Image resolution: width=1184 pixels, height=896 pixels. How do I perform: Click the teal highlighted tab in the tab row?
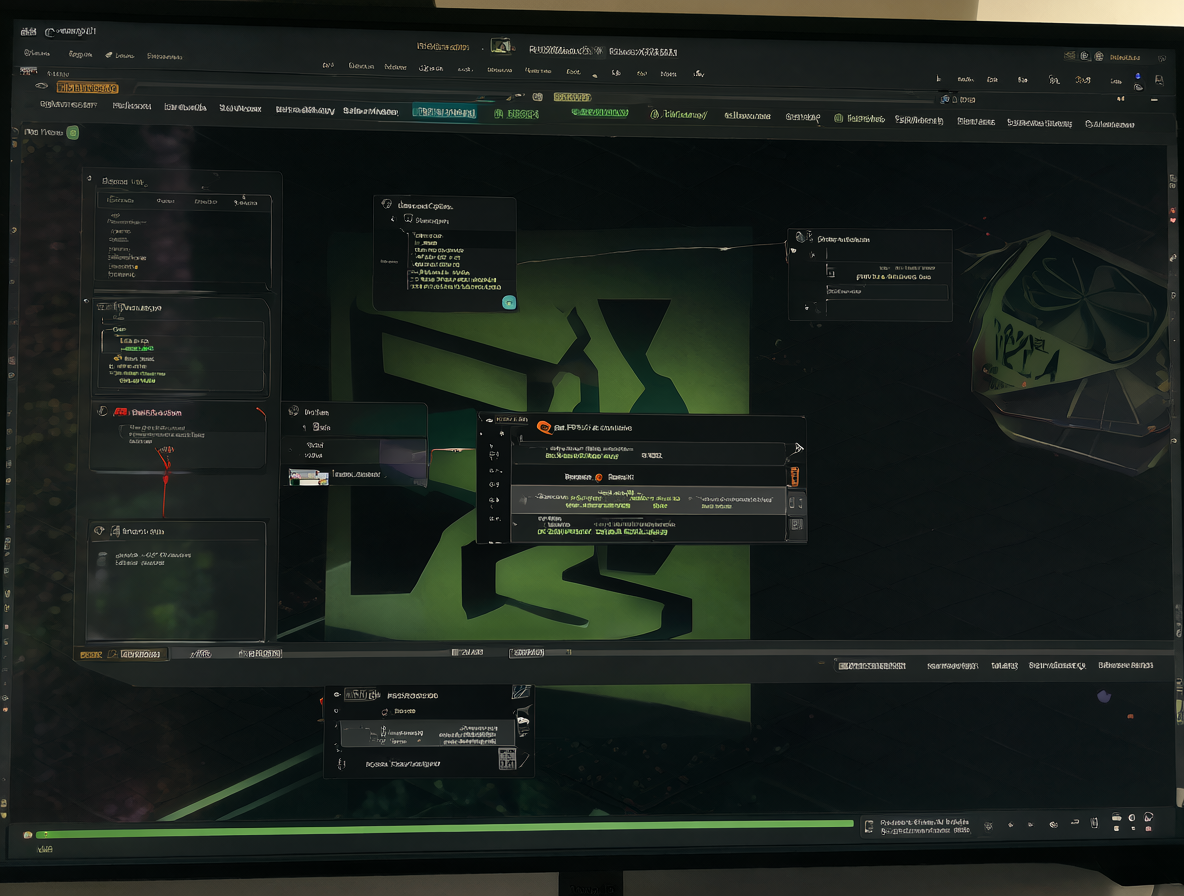446,112
